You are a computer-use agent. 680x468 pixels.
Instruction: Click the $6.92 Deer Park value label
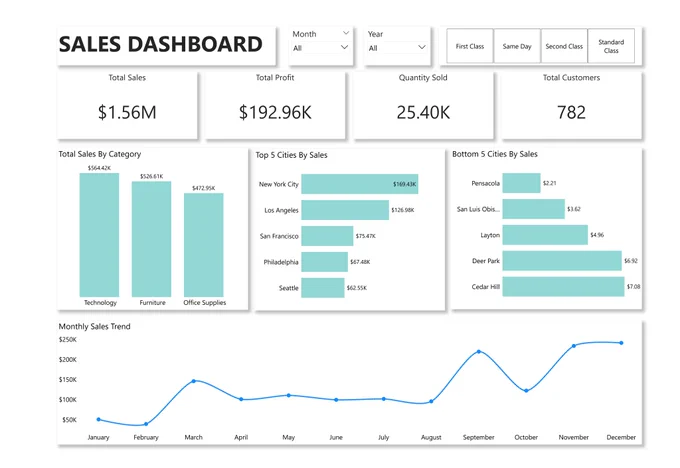tap(631, 261)
